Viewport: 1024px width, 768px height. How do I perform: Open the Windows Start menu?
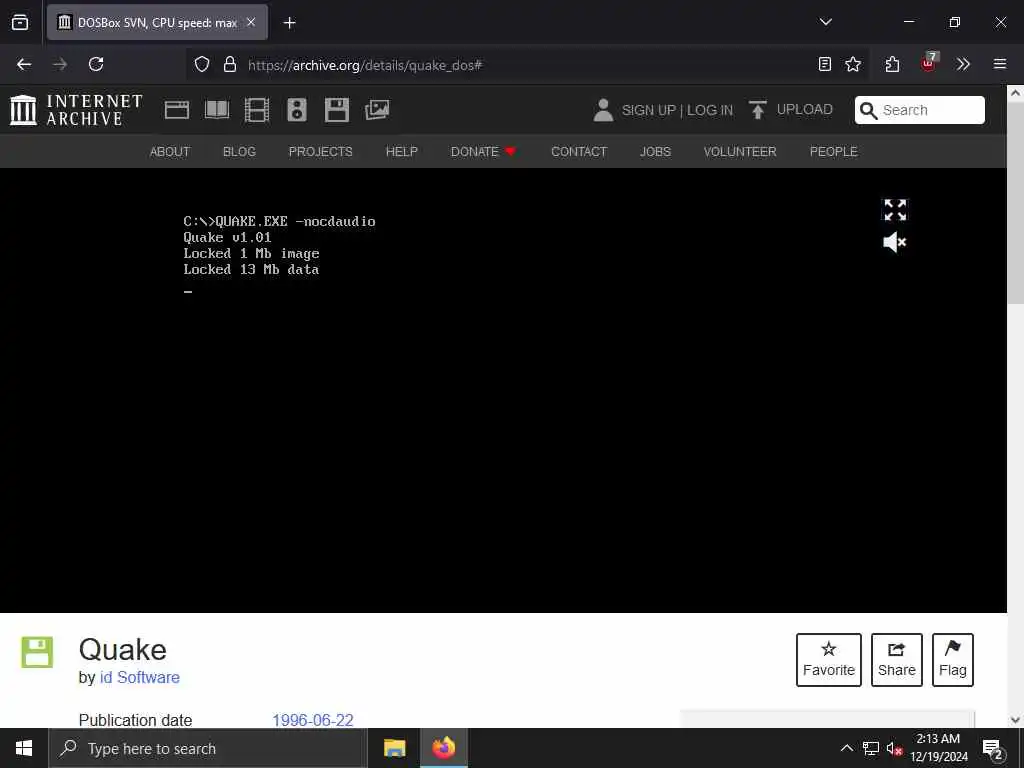point(24,748)
